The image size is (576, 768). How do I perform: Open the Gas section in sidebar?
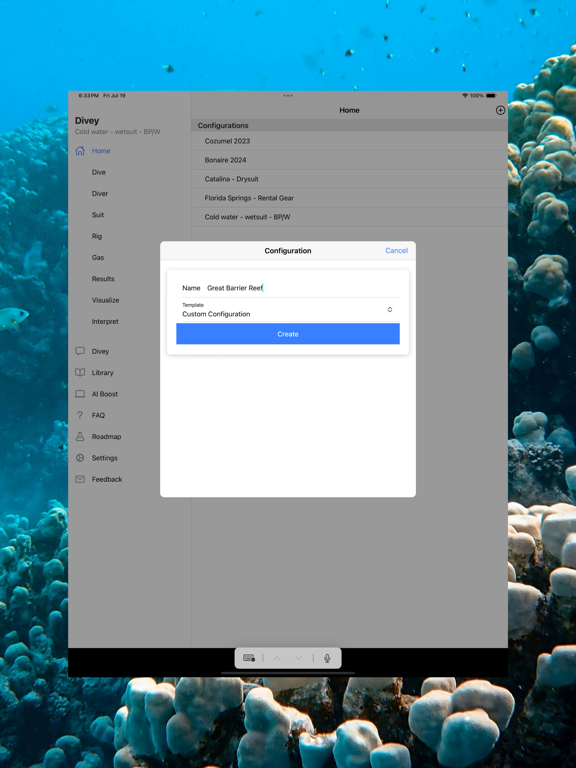(x=98, y=258)
